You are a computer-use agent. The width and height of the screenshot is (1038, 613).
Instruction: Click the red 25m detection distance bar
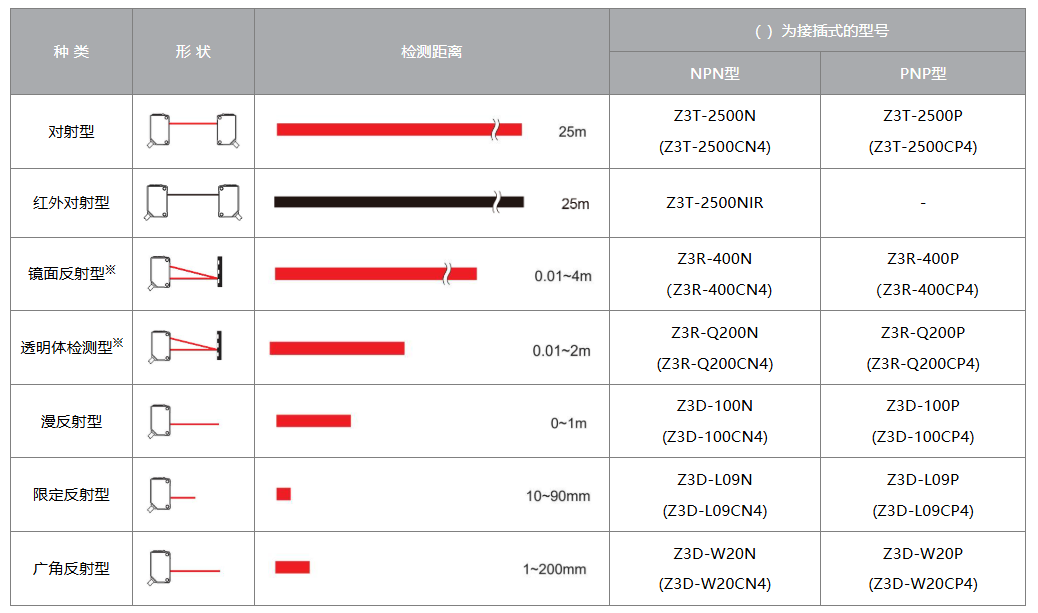[x=399, y=130]
